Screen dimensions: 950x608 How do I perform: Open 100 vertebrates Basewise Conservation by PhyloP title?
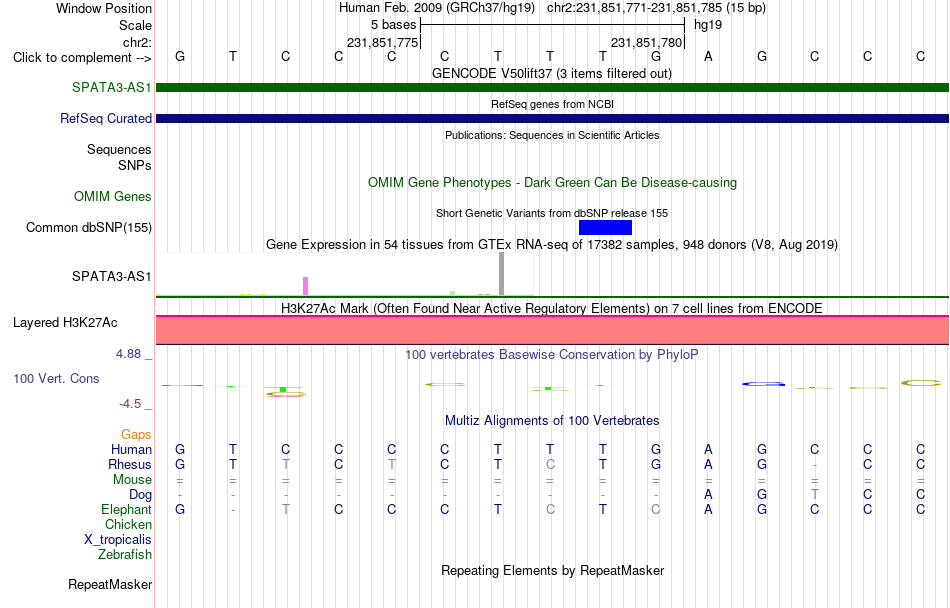click(551, 354)
